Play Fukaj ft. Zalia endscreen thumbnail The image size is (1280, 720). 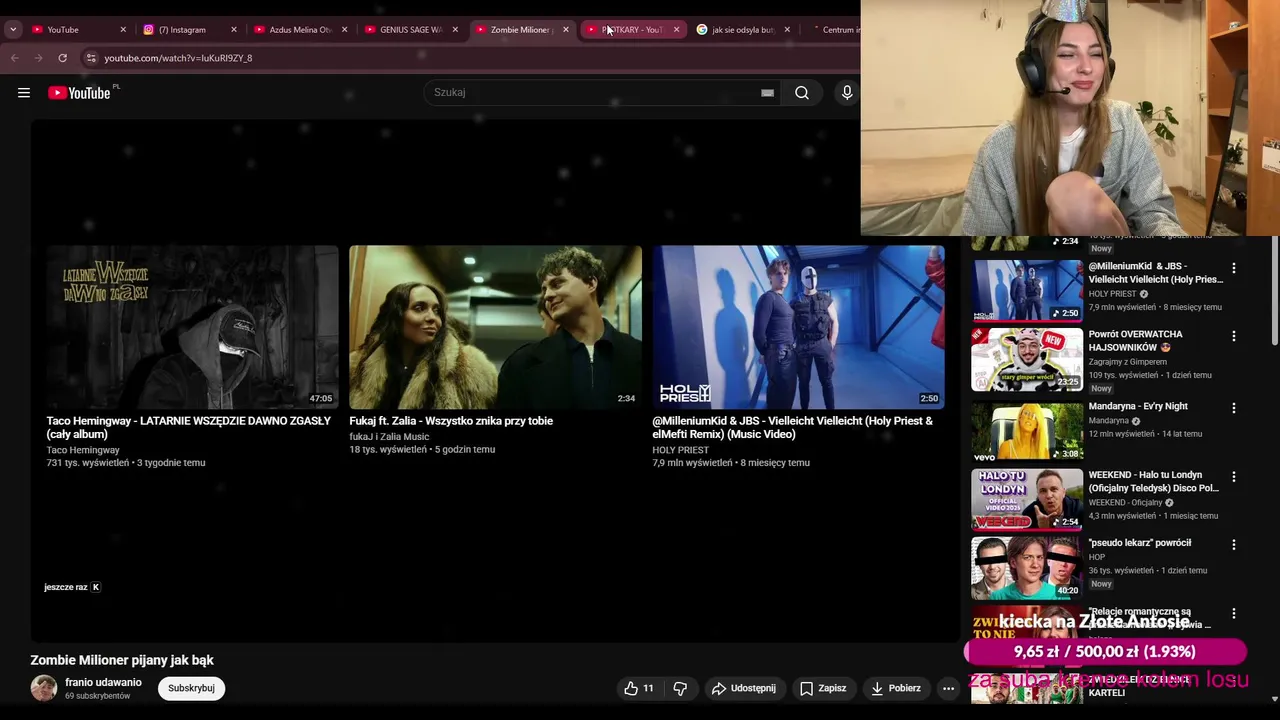[x=495, y=327]
